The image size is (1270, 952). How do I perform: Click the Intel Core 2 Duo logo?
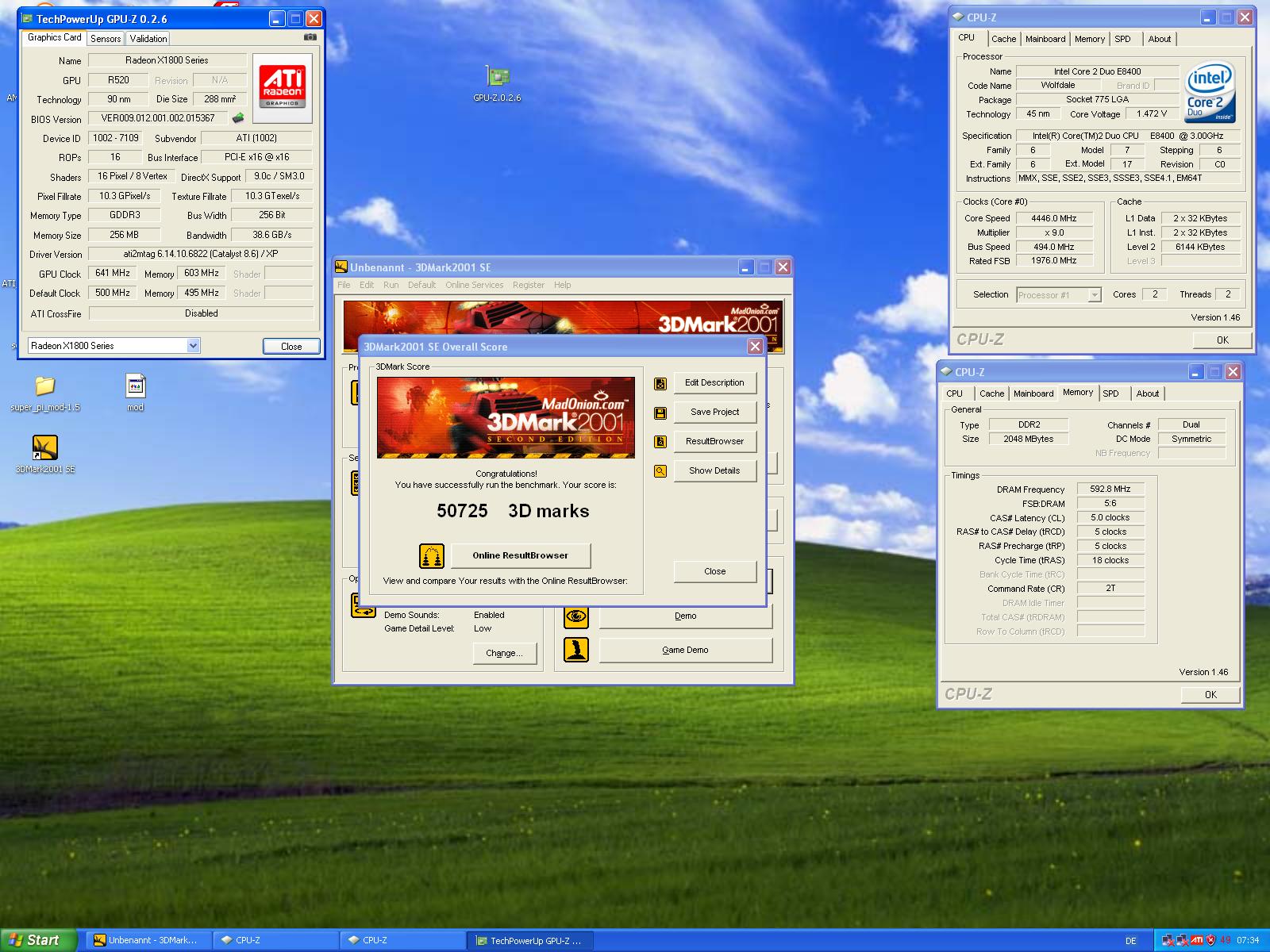coord(1210,93)
